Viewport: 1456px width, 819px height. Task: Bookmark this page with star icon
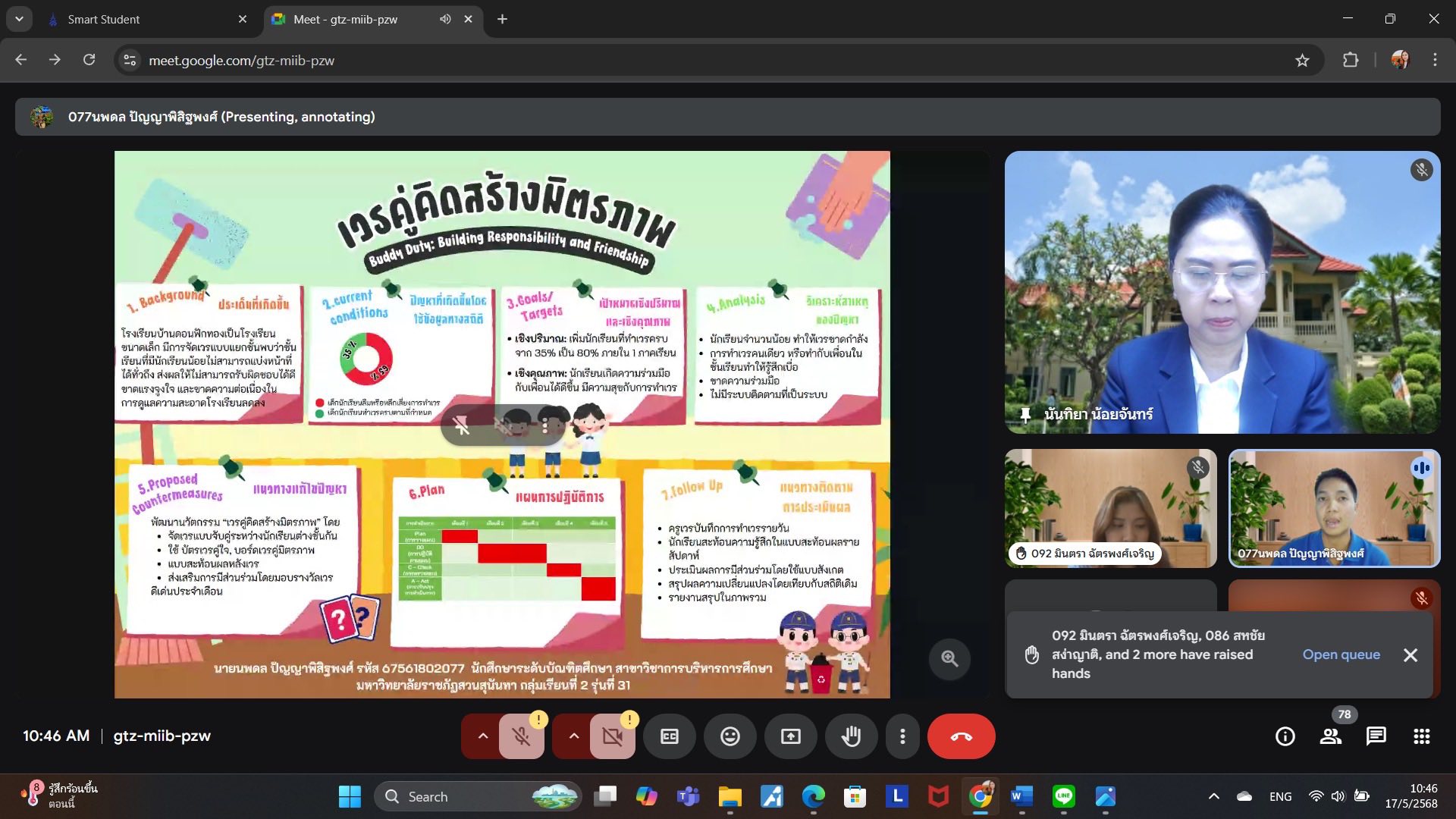pyautogui.click(x=1302, y=61)
